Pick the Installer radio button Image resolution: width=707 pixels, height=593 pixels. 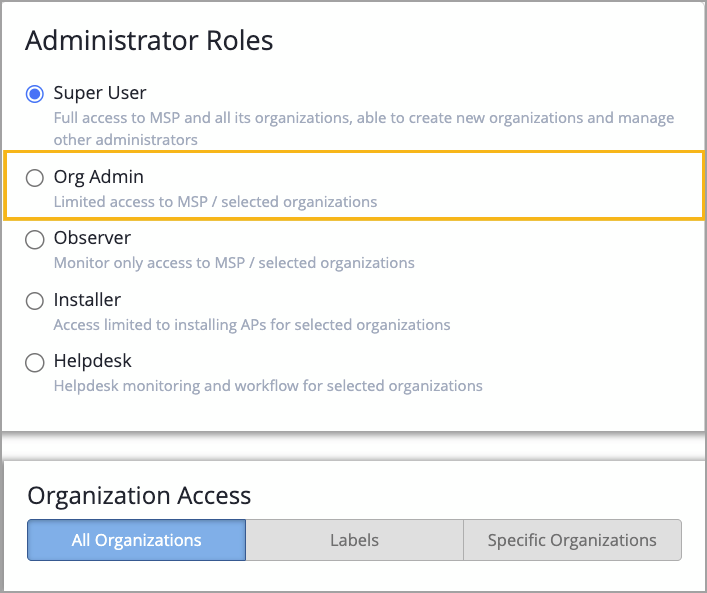point(35,300)
